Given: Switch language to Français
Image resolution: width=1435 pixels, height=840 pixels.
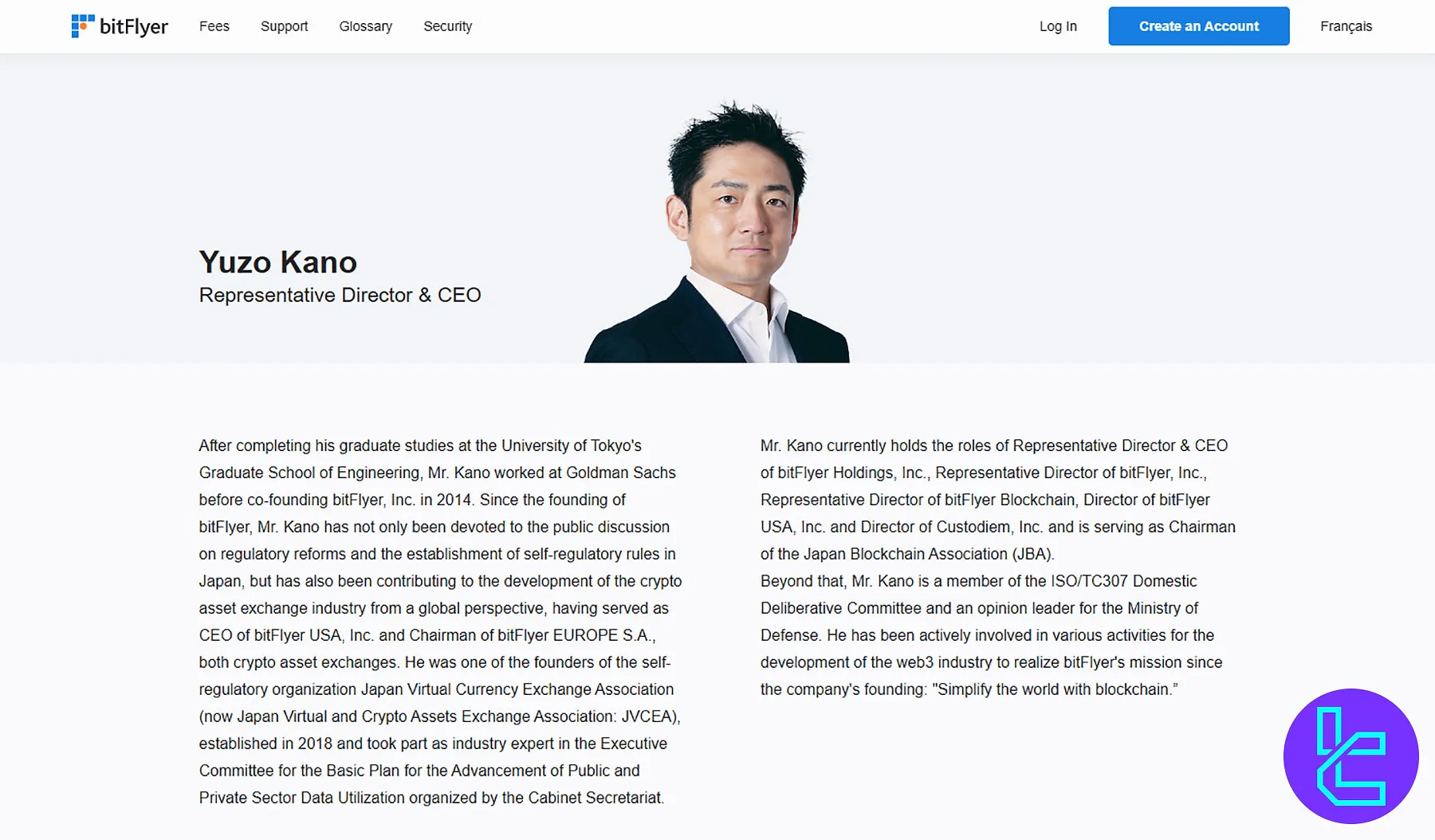Looking at the screenshot, I should coord(1346,26).
